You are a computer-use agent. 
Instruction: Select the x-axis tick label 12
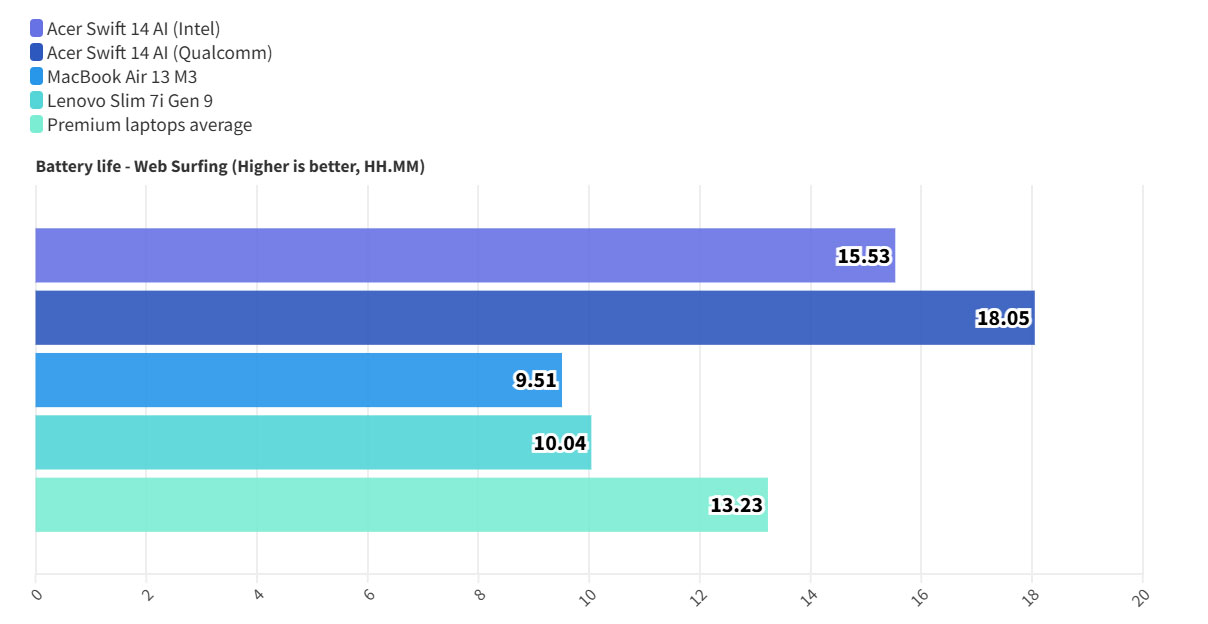[699, 596]
